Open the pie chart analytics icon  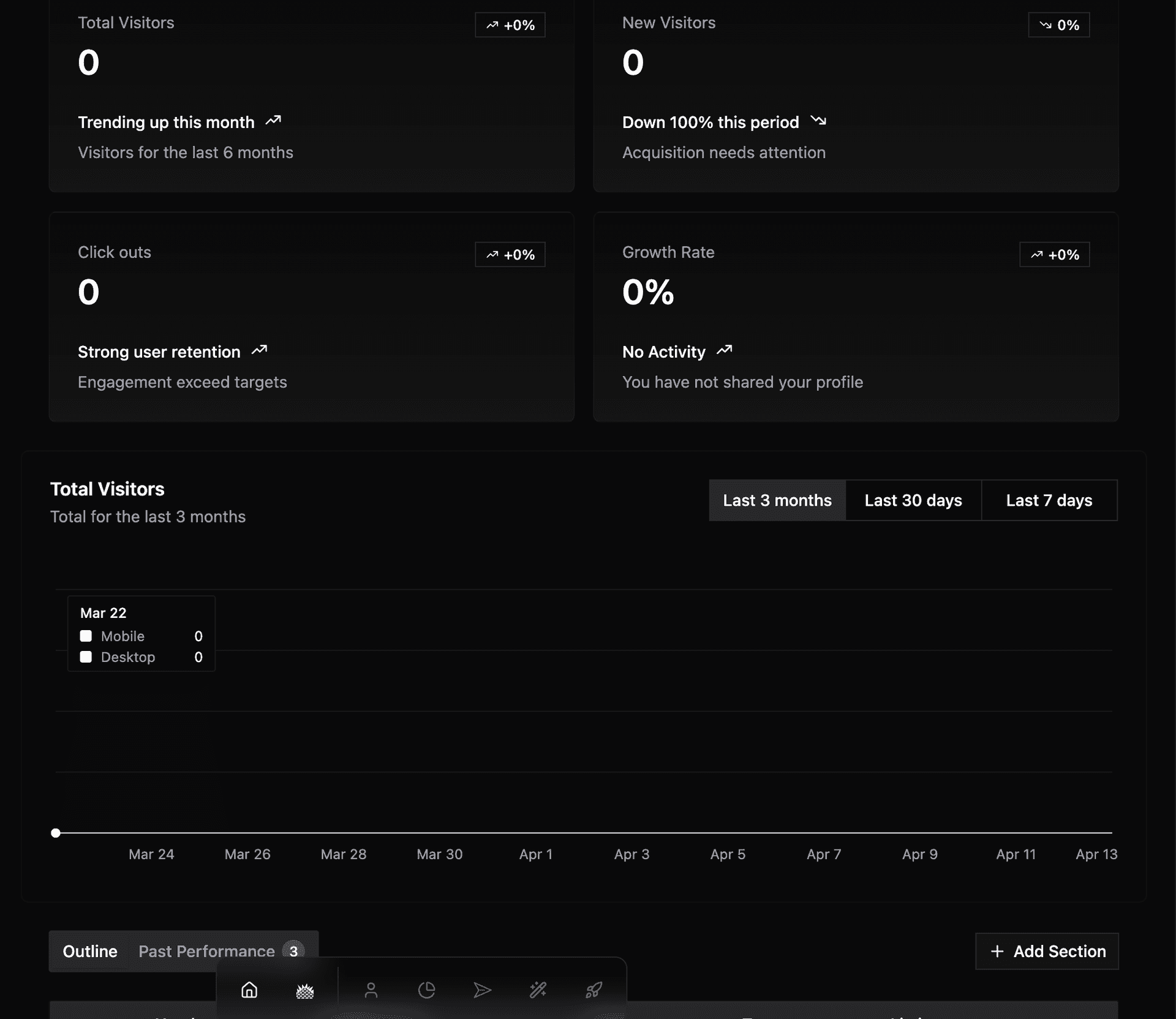coord(426,990)
